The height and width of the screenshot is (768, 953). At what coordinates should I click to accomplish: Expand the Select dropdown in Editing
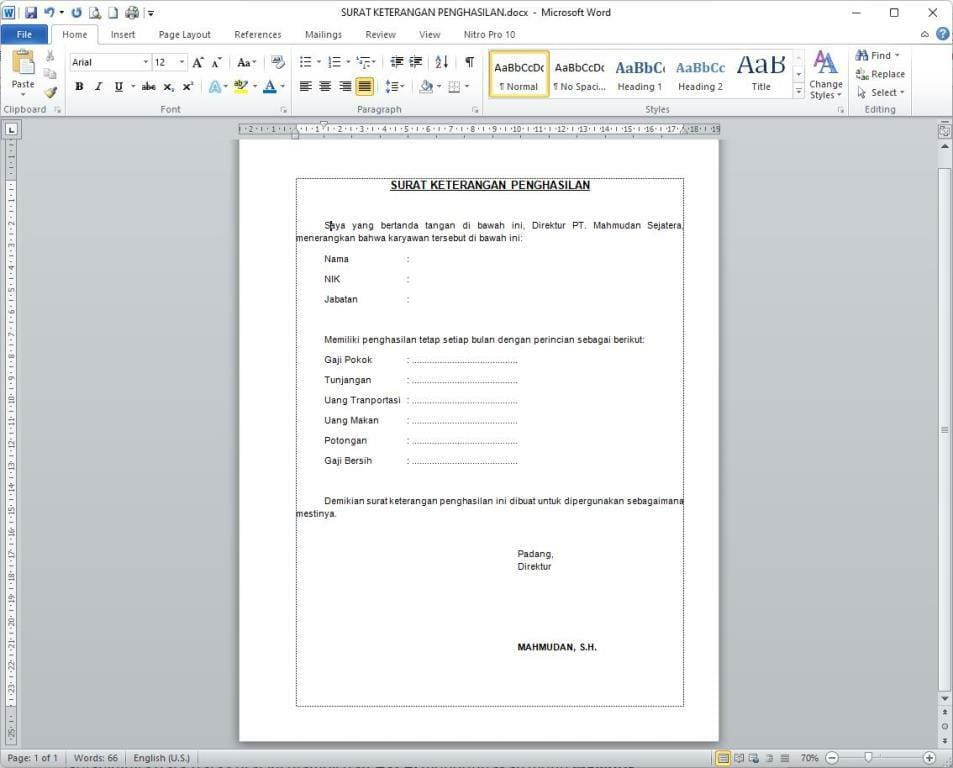(x=881, y=92)
